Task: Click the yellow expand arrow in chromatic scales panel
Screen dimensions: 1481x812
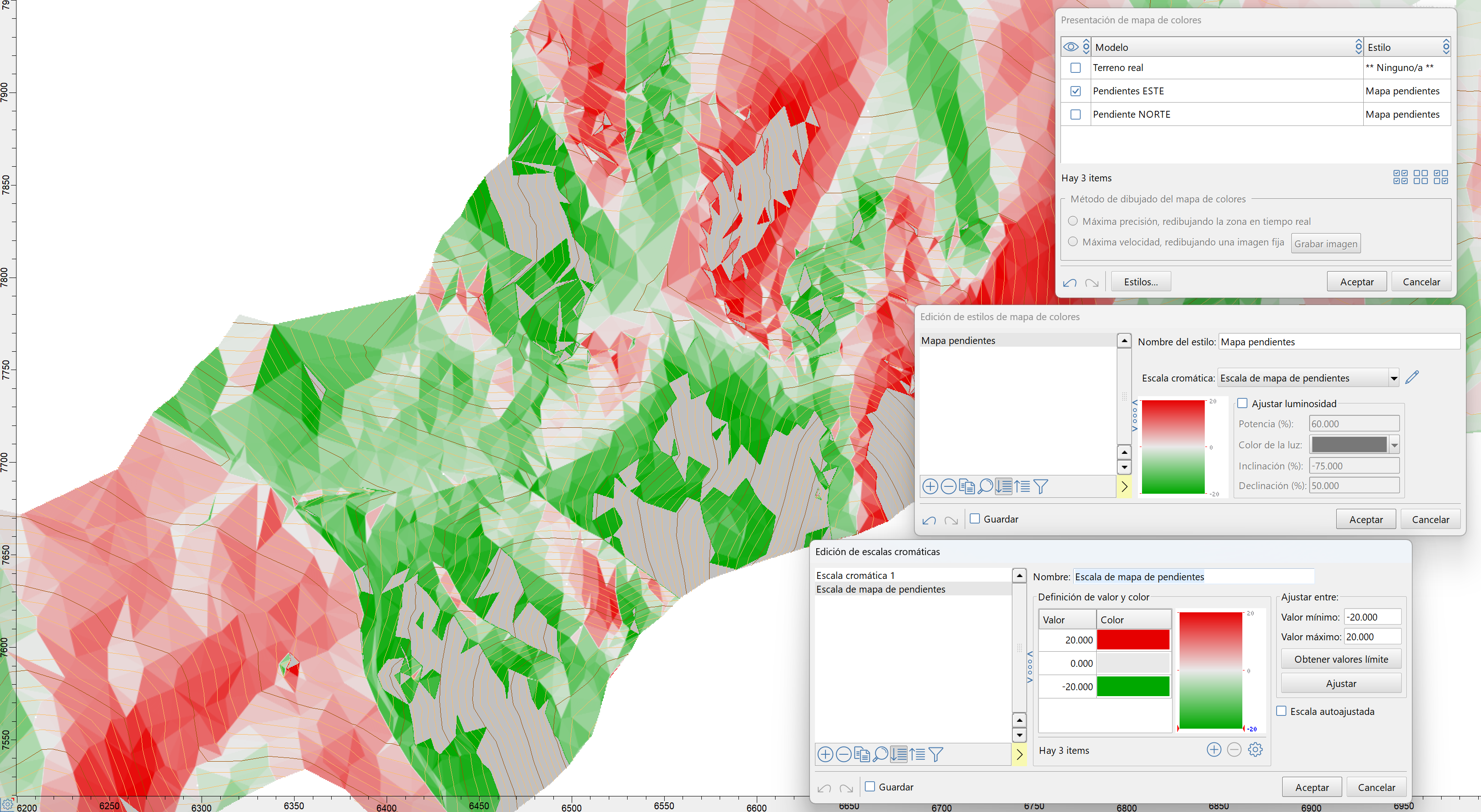Action: coord(1019,754)
